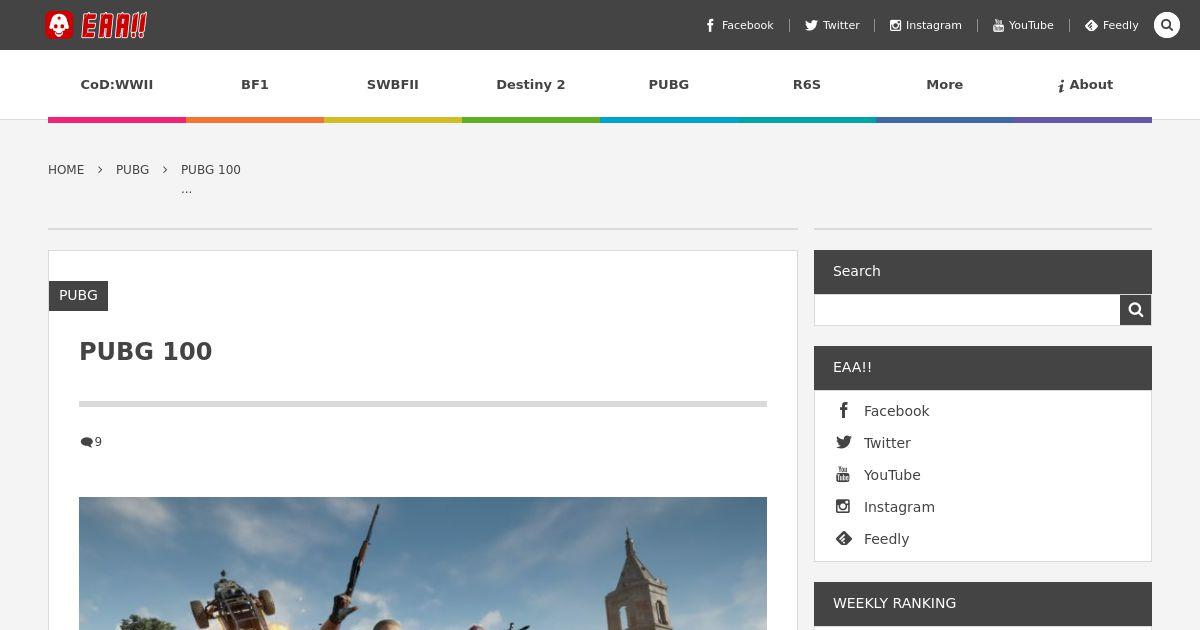
Task: Click the YouTube icon in sidebar
Action: 843,474
